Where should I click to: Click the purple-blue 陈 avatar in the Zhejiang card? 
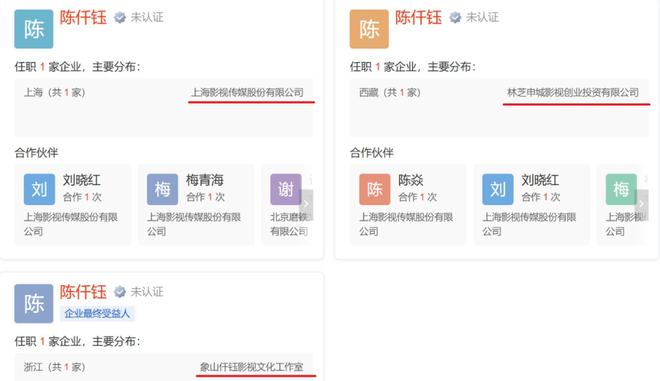[34, 304]
